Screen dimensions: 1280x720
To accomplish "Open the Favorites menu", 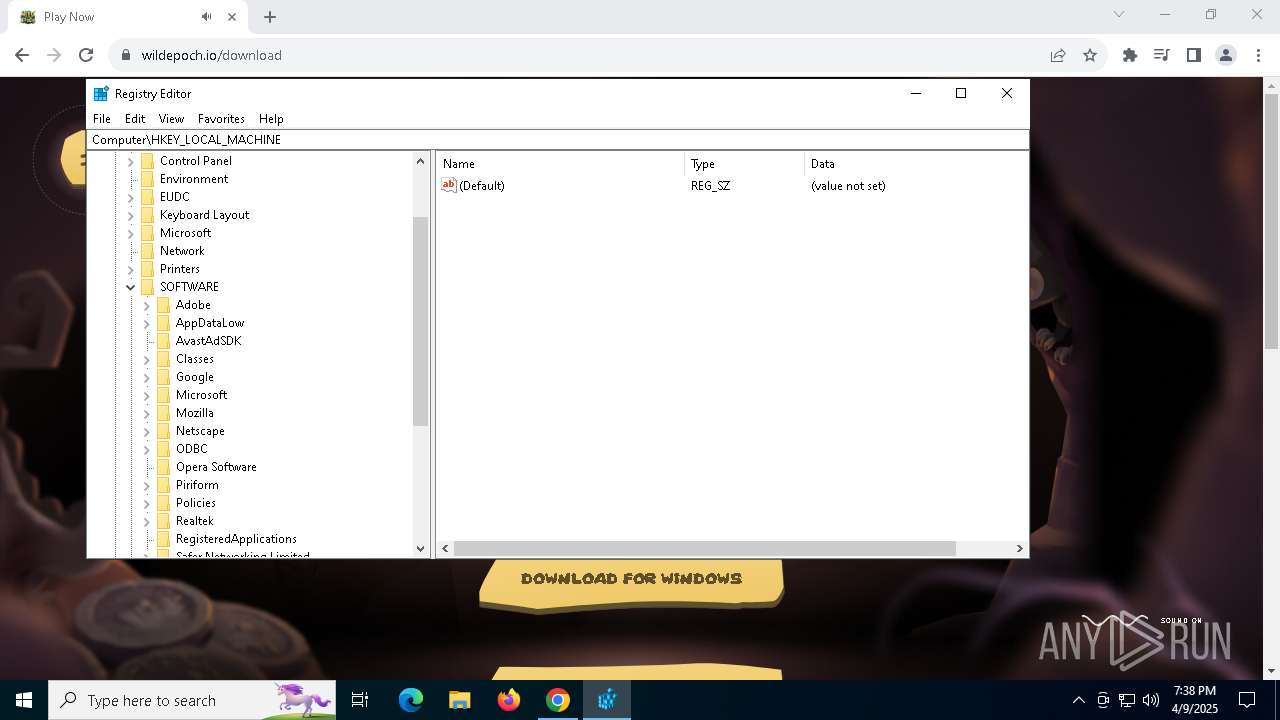I will coord(221,118).
